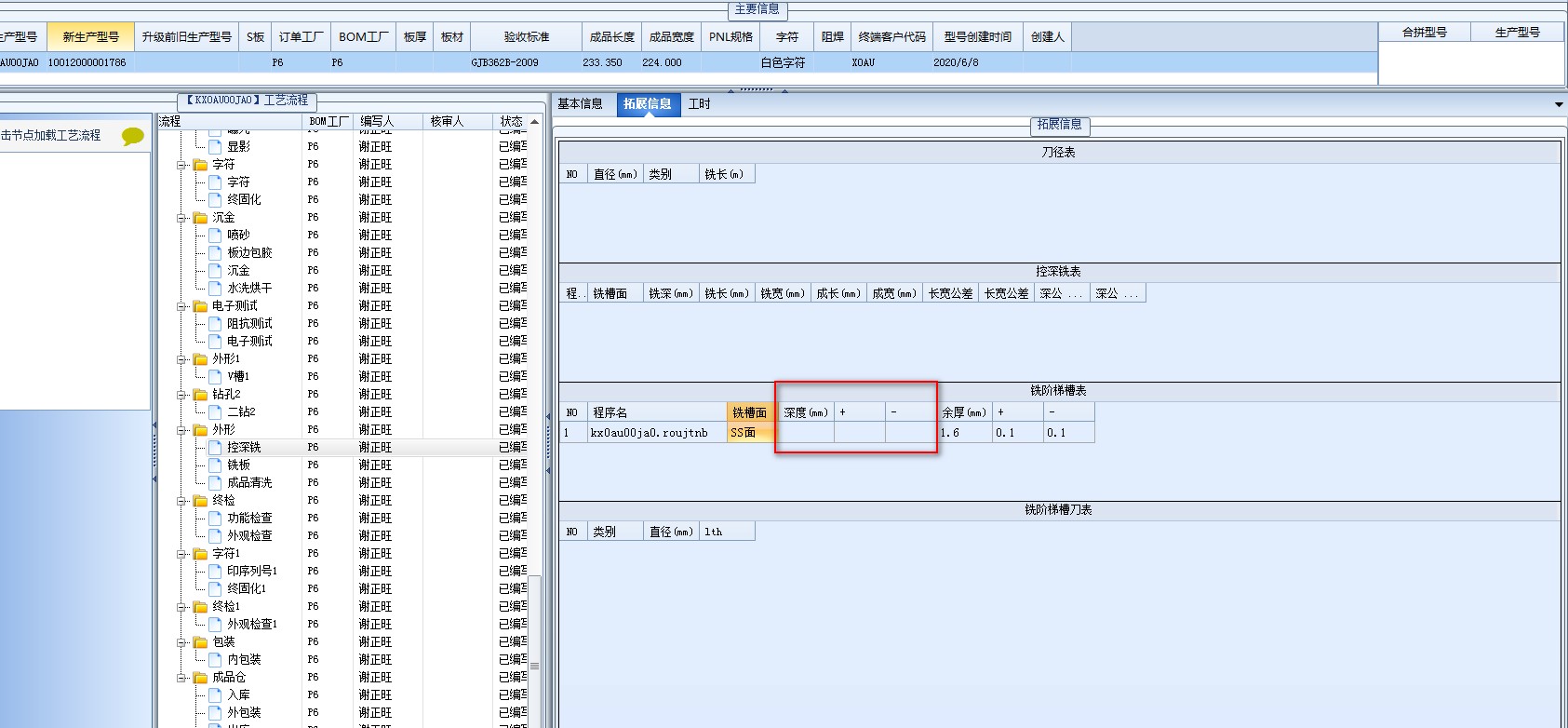Click the 终端客户代码 column header

[x=891, y=36]
